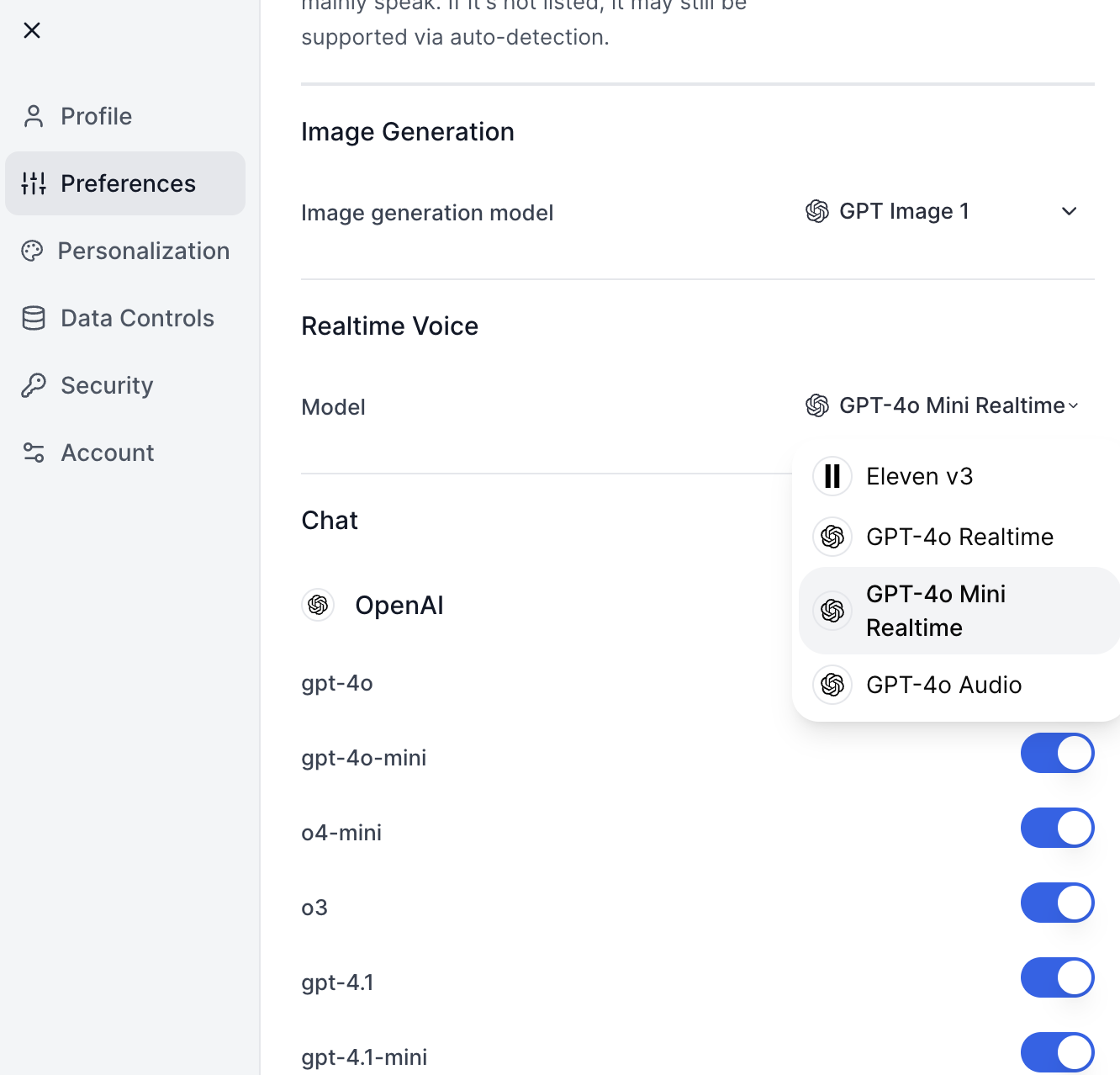Disable the gpt-4o-mini toggle
Viewport: 1120px width, 1075px height.
[1057, 753]
